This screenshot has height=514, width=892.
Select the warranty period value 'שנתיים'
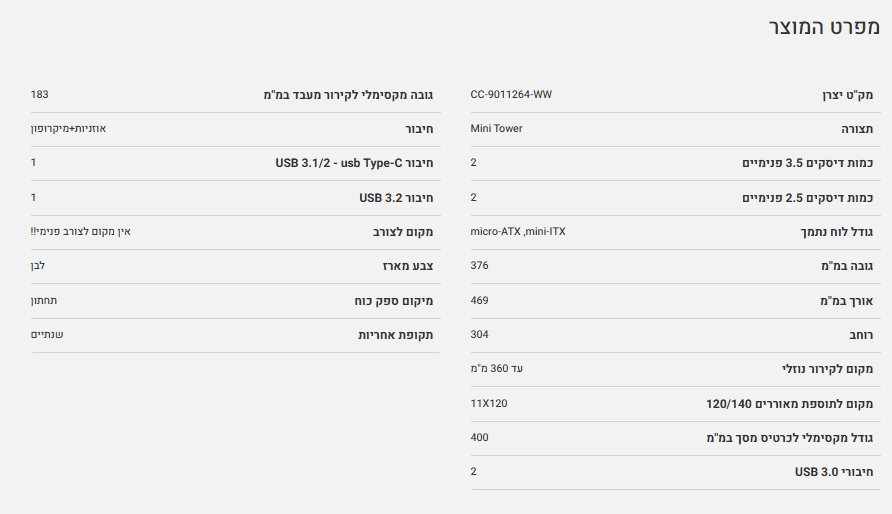click(47, 334)
